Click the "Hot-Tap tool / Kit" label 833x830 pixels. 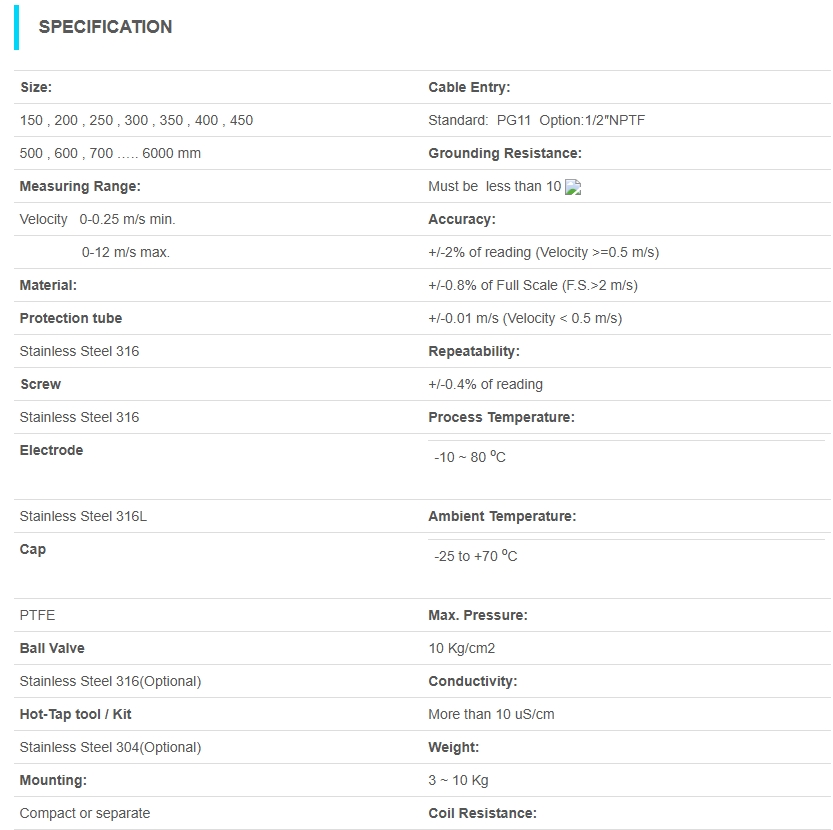coord(76,714)
